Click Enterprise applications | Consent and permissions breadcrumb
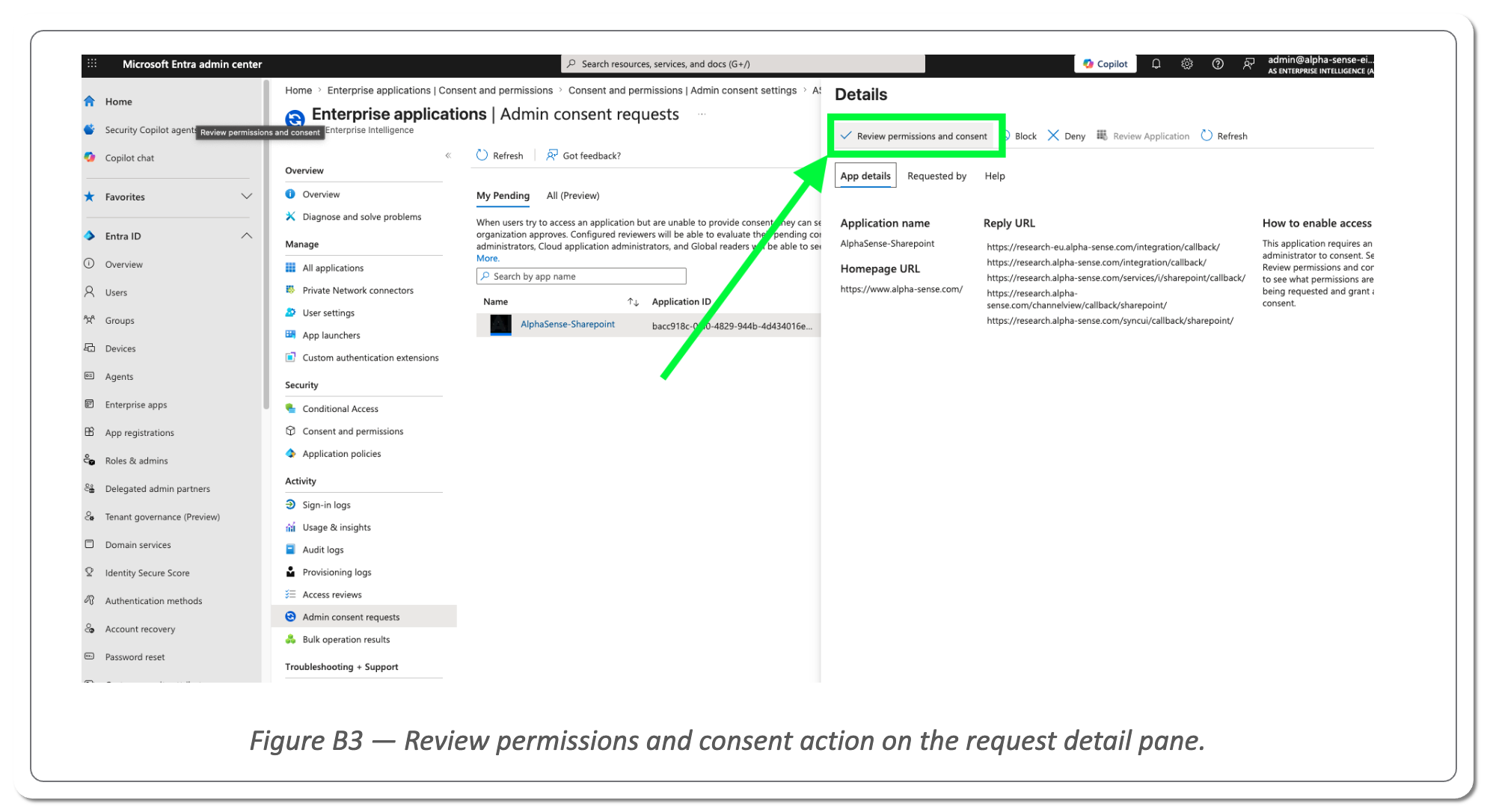1487x812 pixels. [440, 90]
